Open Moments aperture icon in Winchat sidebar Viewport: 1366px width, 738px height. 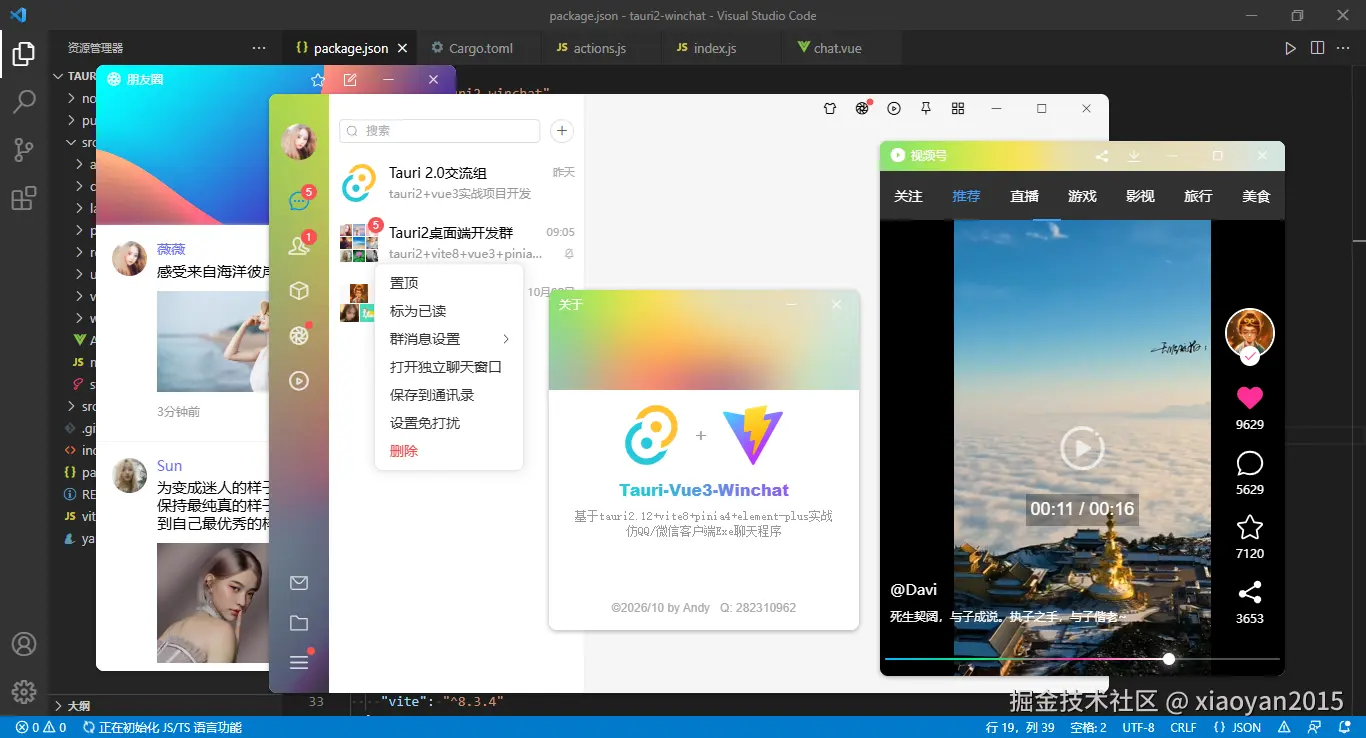point(298,336)
